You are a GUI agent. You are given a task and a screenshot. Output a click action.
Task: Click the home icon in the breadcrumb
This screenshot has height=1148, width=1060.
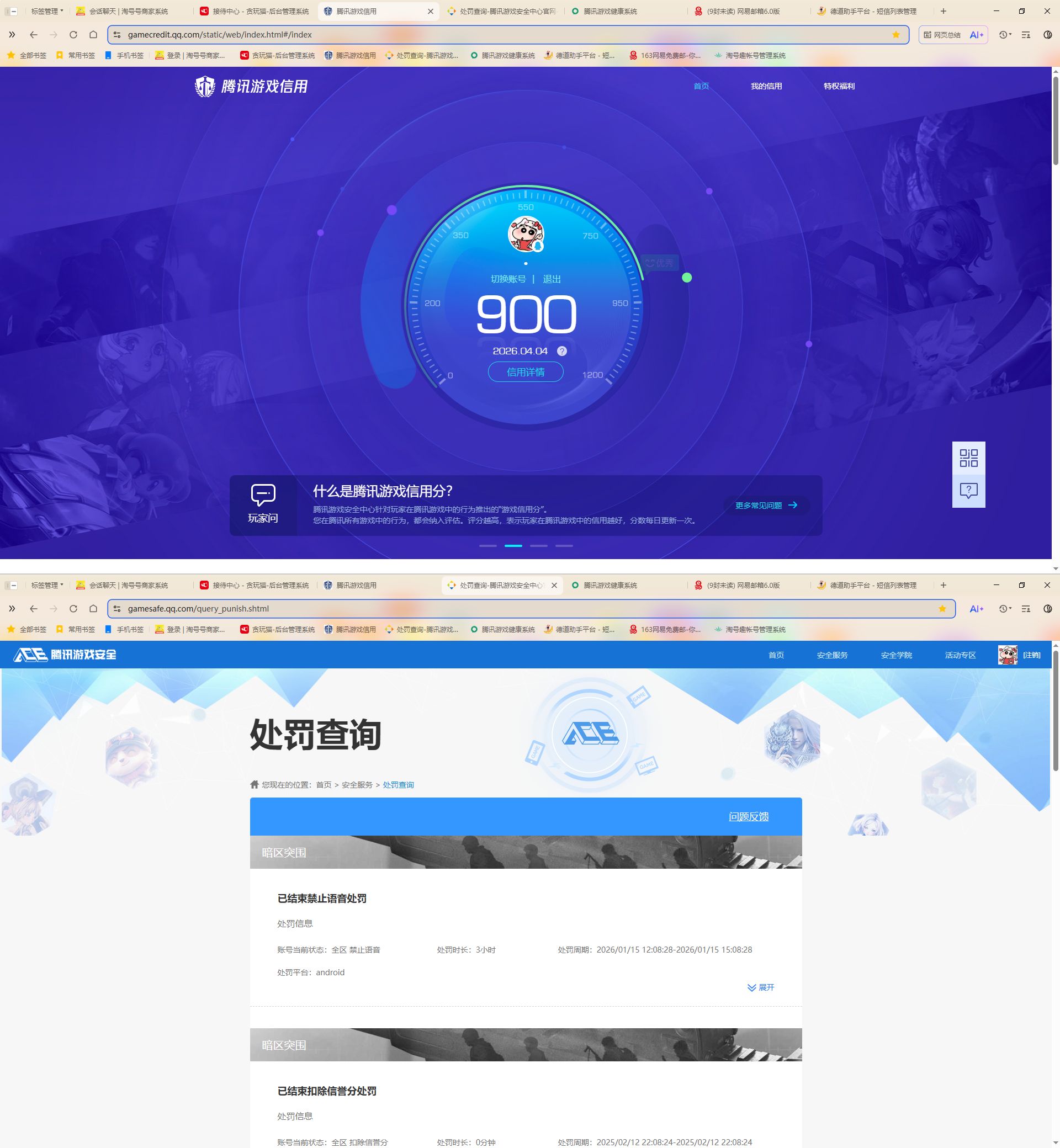click(x=254, y=784)
